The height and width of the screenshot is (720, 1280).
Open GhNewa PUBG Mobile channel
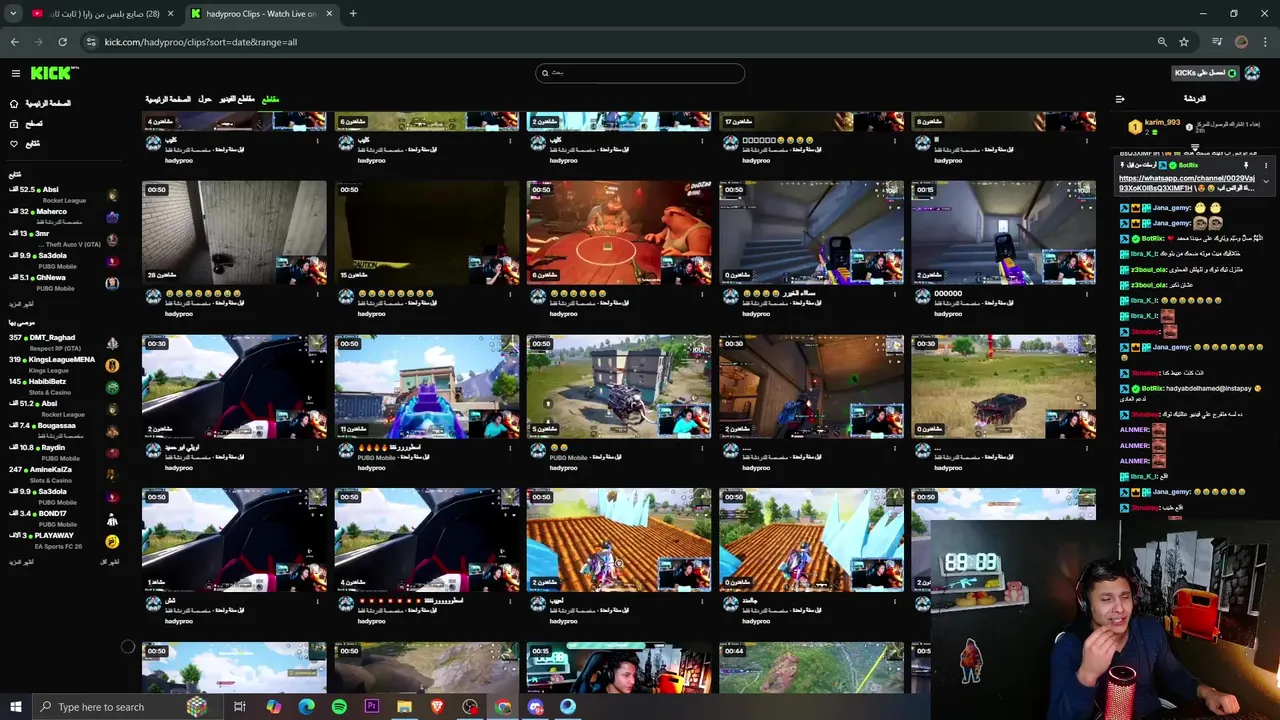tap(62, 282)
